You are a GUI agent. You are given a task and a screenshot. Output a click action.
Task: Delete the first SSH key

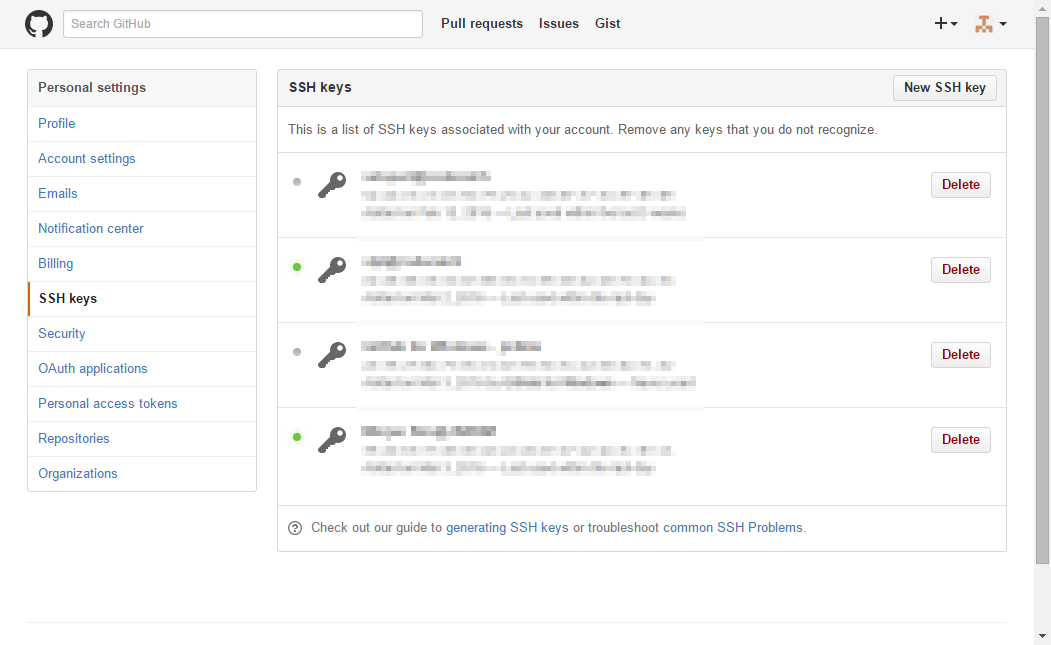point(960,184)
